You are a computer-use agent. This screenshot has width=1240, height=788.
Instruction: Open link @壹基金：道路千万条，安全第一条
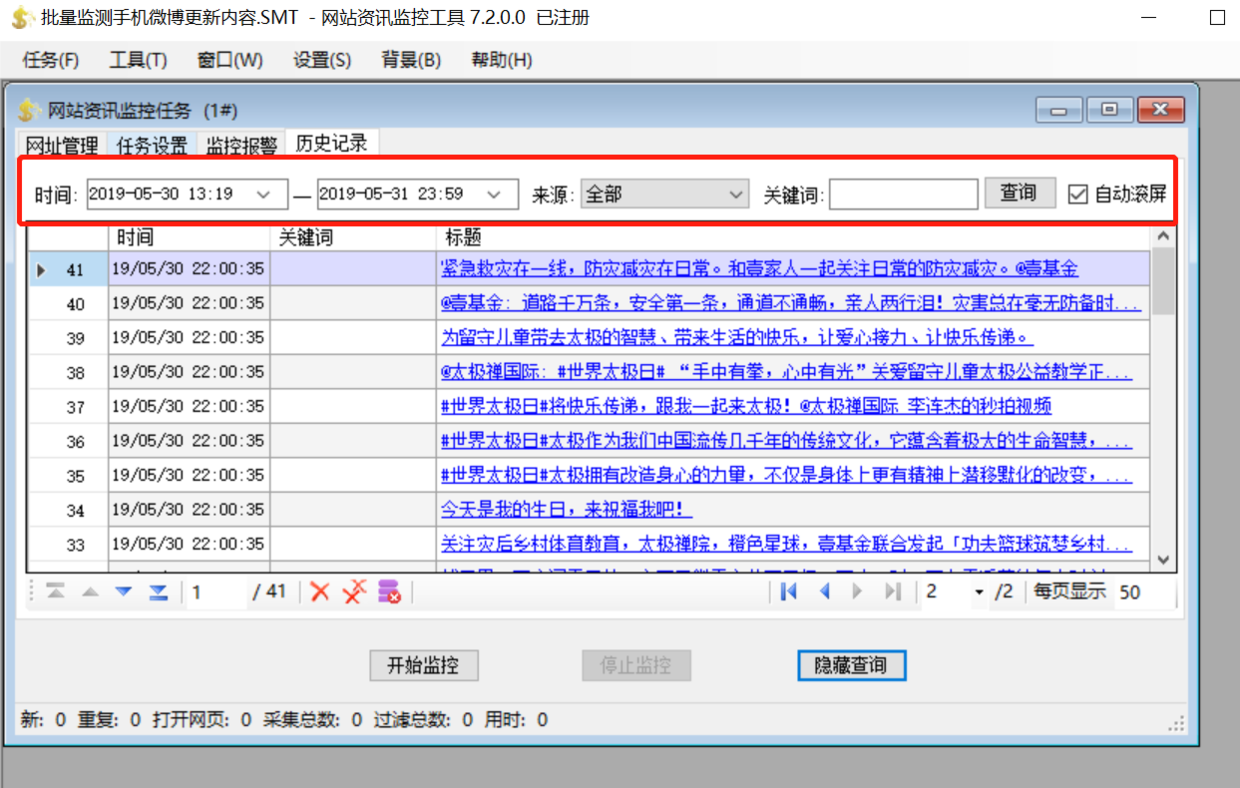pyautogui.click(x=790, y=303)
